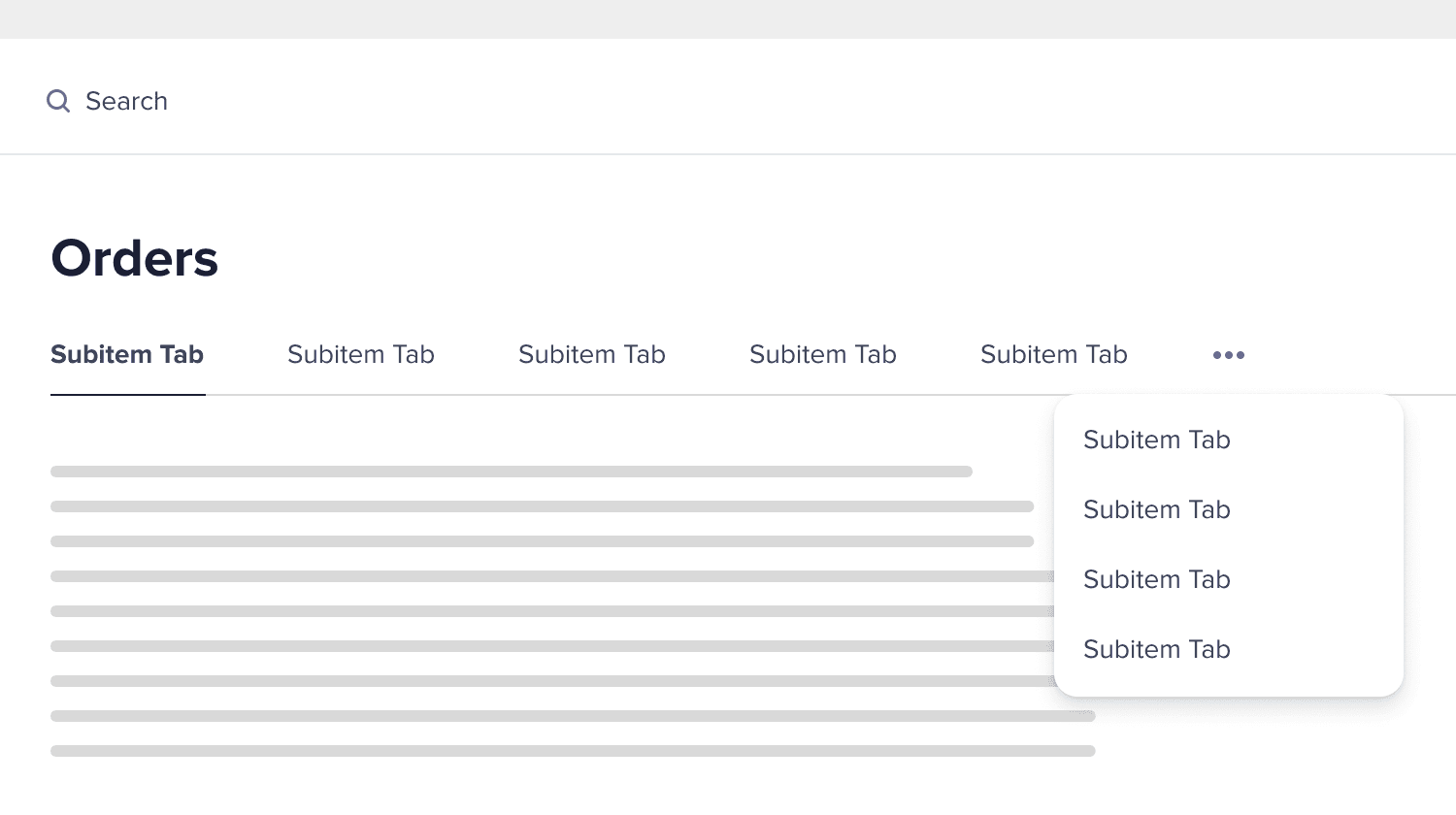Click the third placeholder content line
This screenshot has width=1456, height=815.
(x=542, y=541)
